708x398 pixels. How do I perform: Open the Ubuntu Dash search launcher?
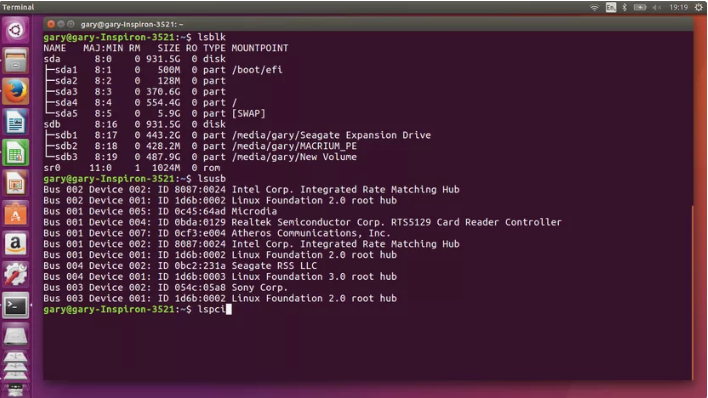[x=15, y=30]
